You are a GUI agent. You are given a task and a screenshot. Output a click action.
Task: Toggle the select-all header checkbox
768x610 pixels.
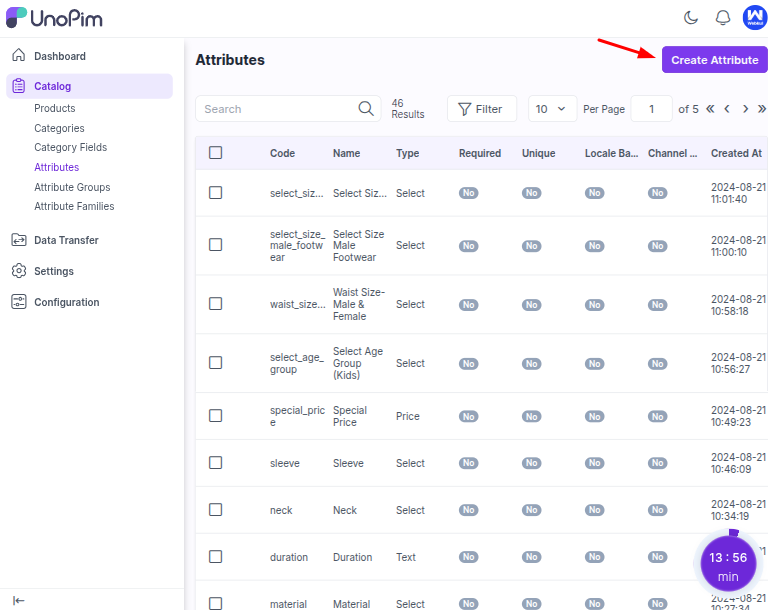coord(216,153)
